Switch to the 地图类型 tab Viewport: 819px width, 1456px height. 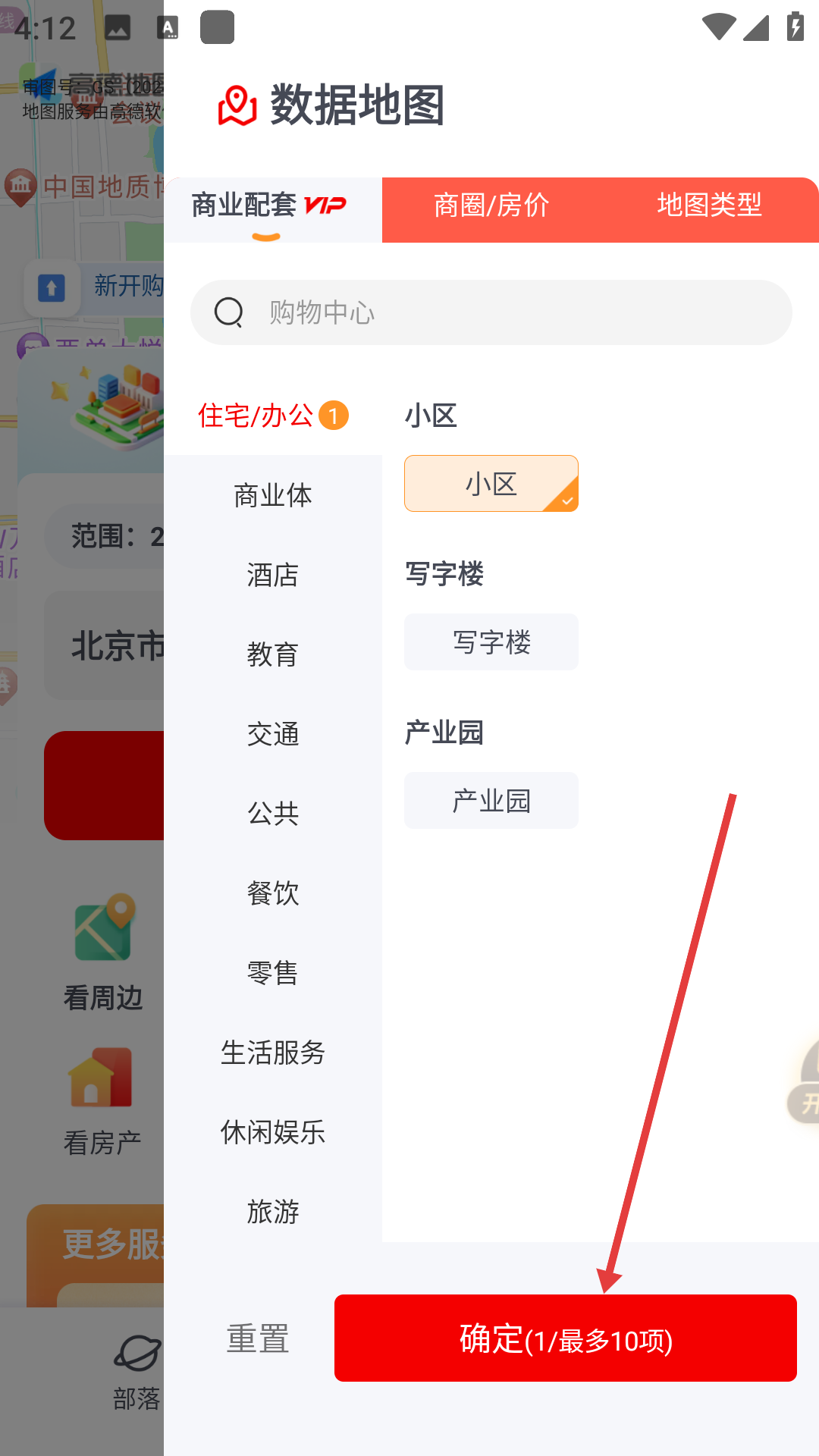click(x=710, y=205)
